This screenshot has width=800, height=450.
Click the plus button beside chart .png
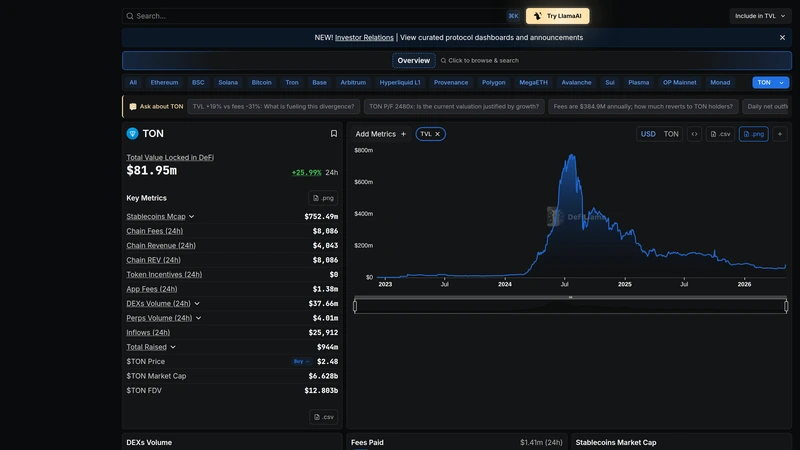pos(780,134)
